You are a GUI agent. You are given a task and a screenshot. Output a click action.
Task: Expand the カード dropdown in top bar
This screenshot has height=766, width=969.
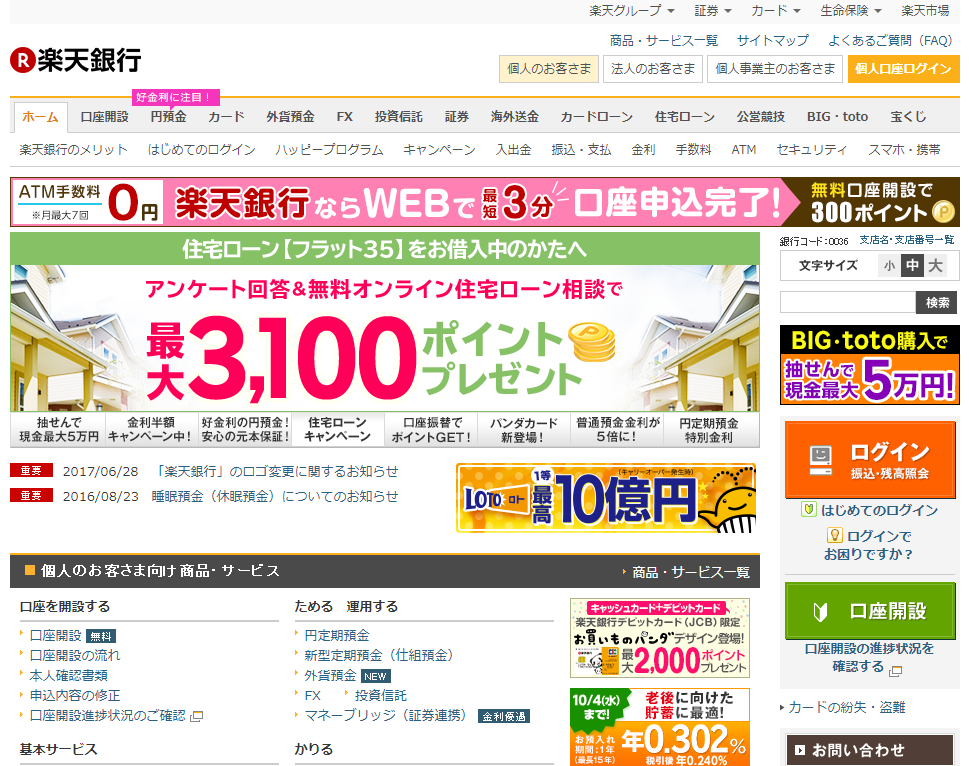[776, 11]
